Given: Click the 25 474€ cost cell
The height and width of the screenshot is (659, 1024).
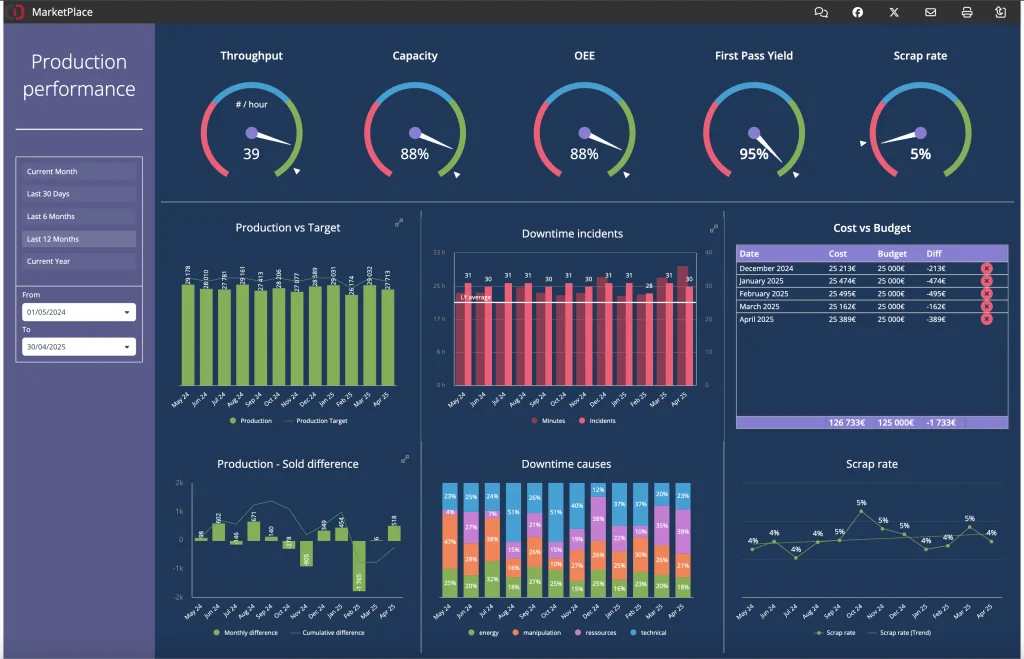Looking at the screenshot, I should coord(842,281).
